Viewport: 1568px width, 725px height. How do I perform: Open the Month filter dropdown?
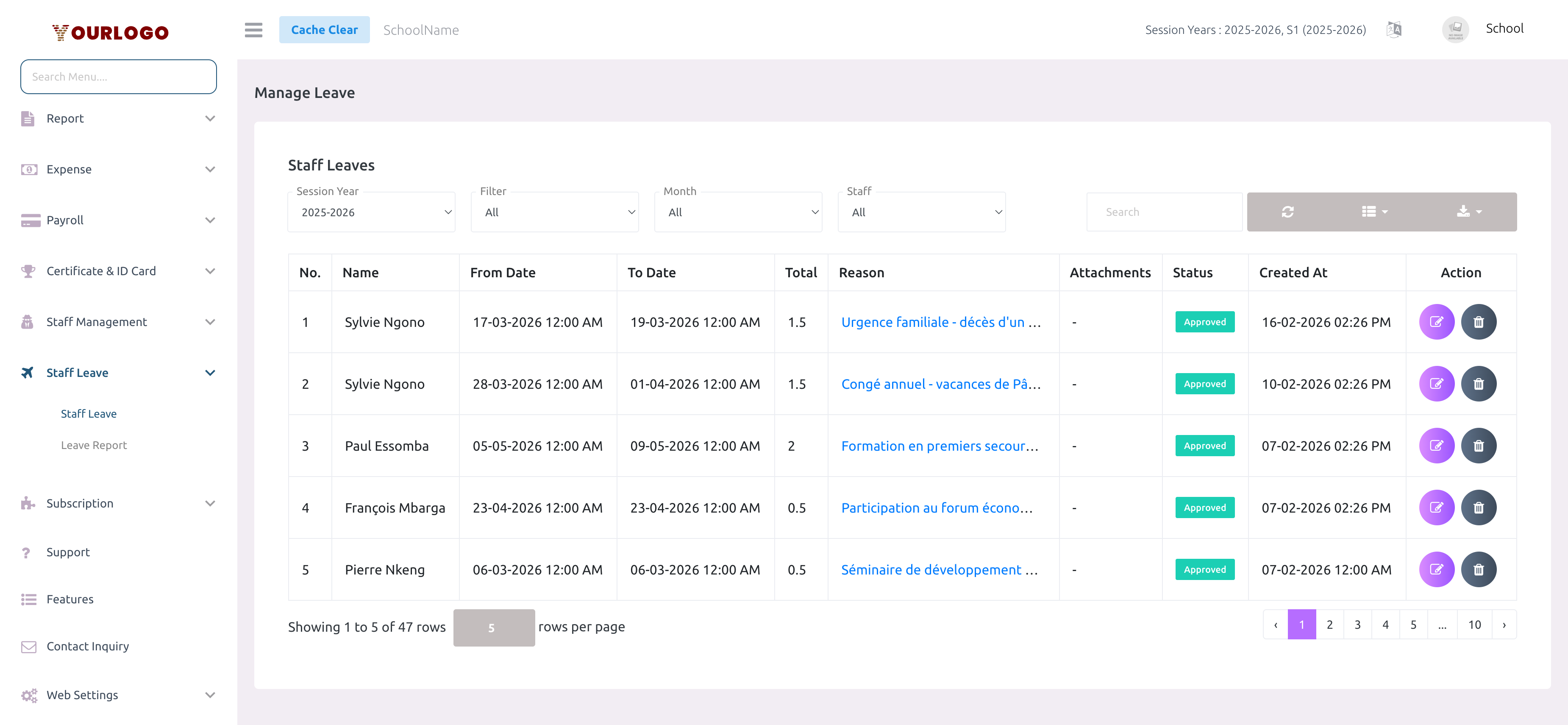[x=738, y=212]
